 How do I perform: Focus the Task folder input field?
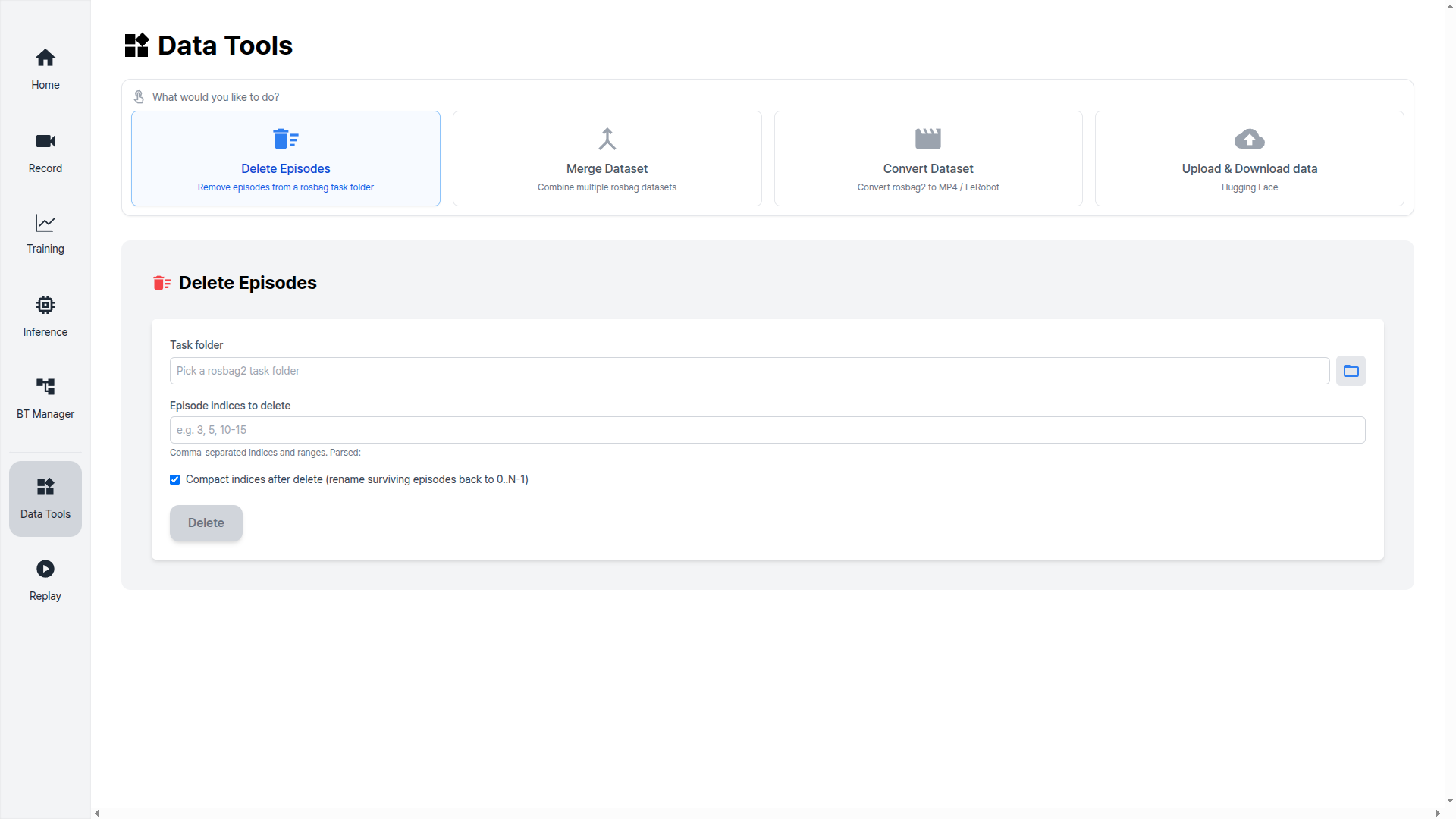click(749, 371)
